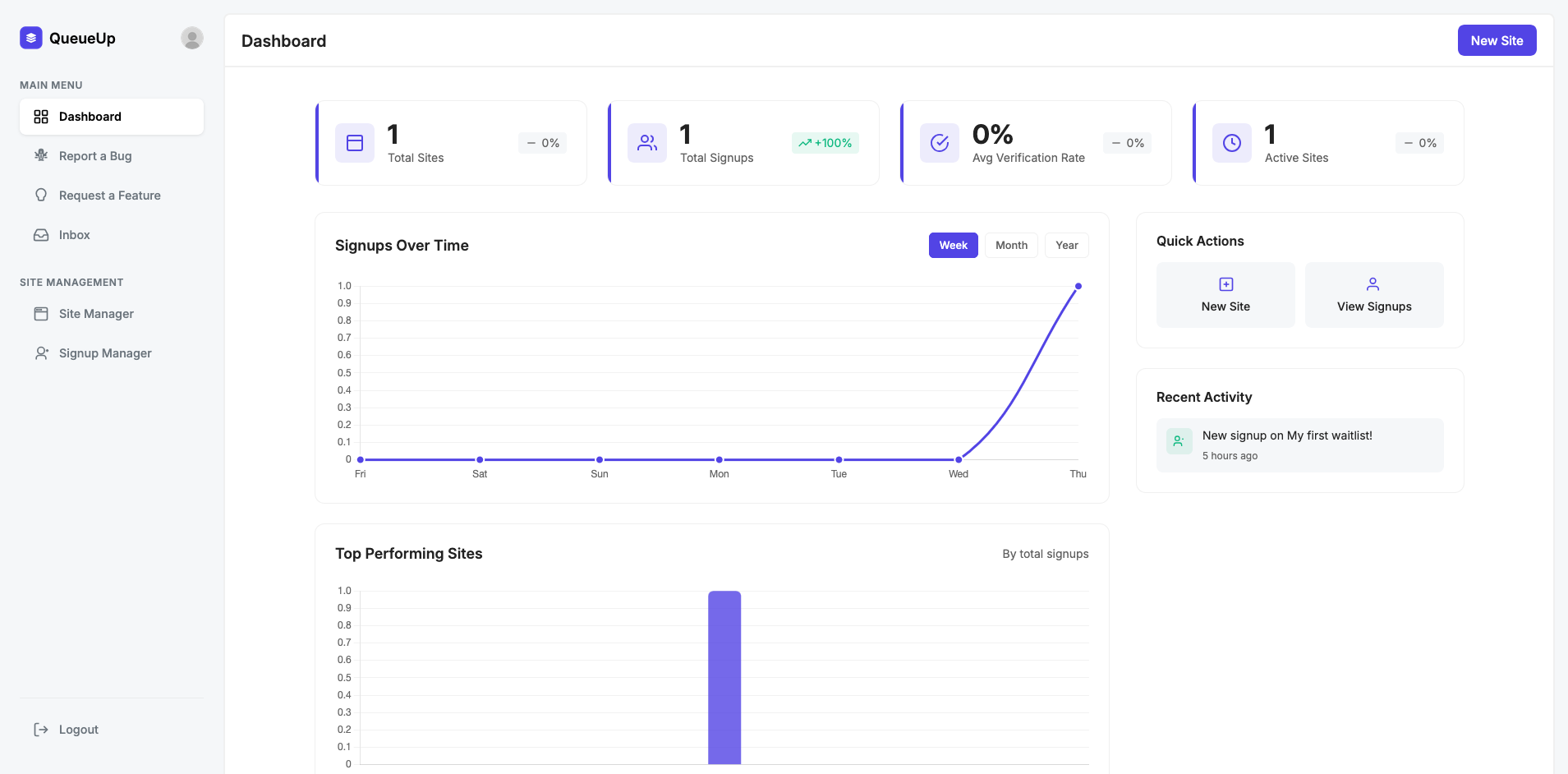Viewport: 1568px width, 774px height.
Task: Click the Request a Feature lightbulb icon
Action: pyautogui.click(x=41, y=195)
